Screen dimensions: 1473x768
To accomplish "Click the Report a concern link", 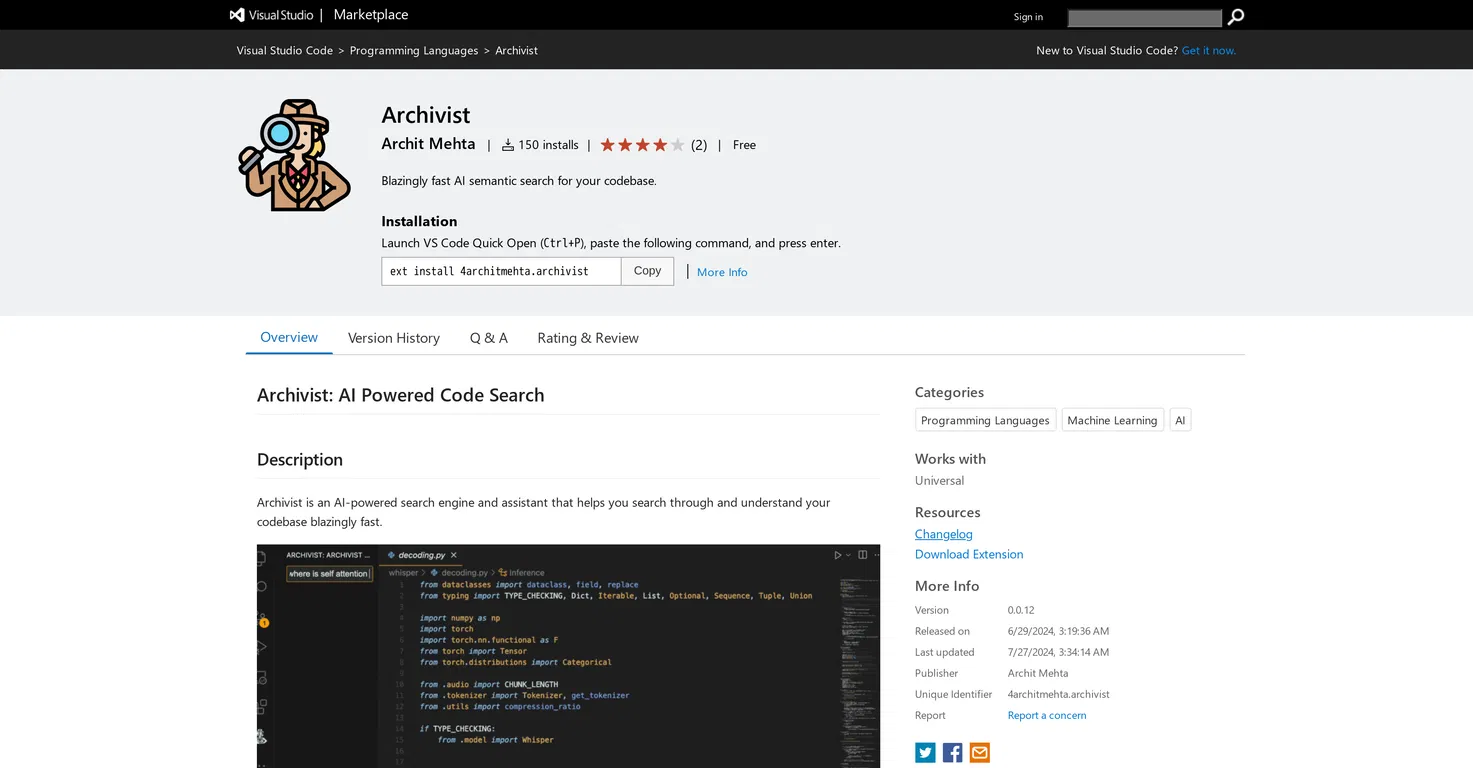I will (1047, 715).
